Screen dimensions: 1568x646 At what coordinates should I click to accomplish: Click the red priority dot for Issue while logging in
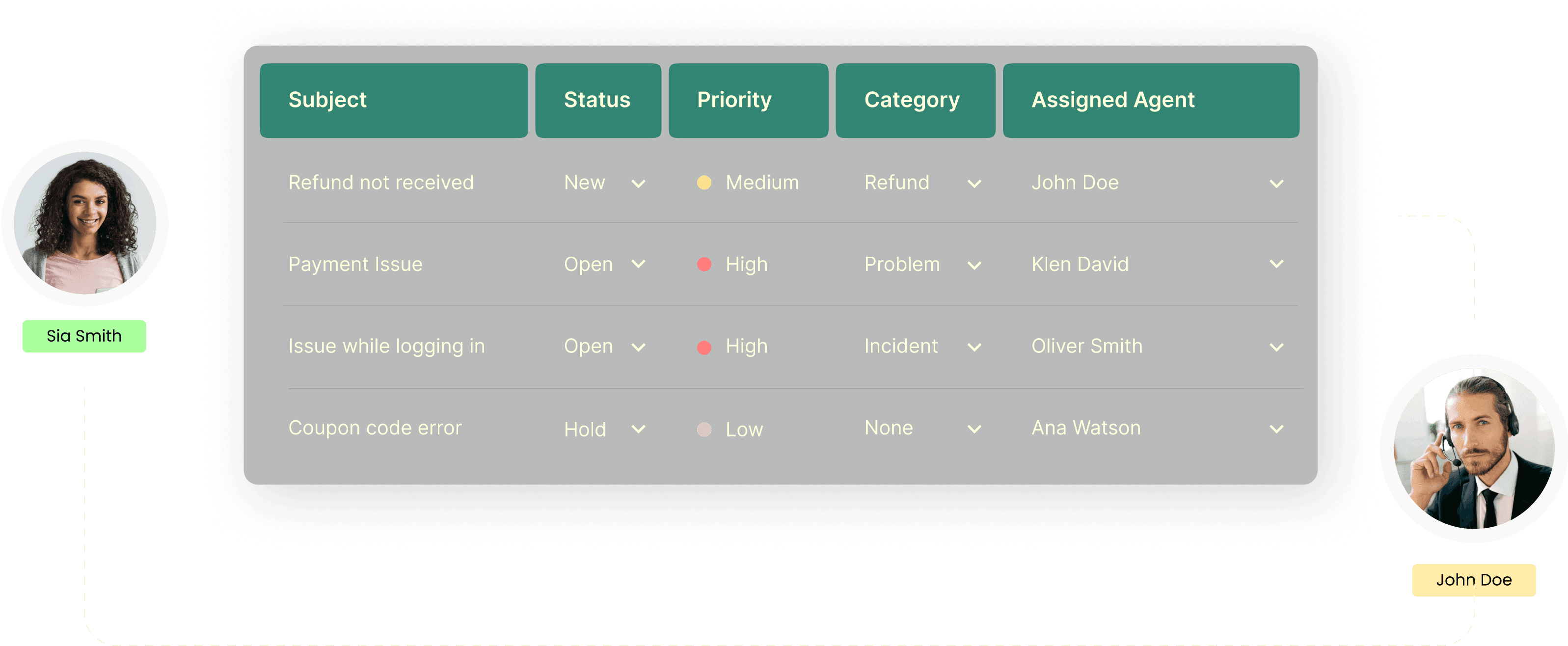click(704, 346)
